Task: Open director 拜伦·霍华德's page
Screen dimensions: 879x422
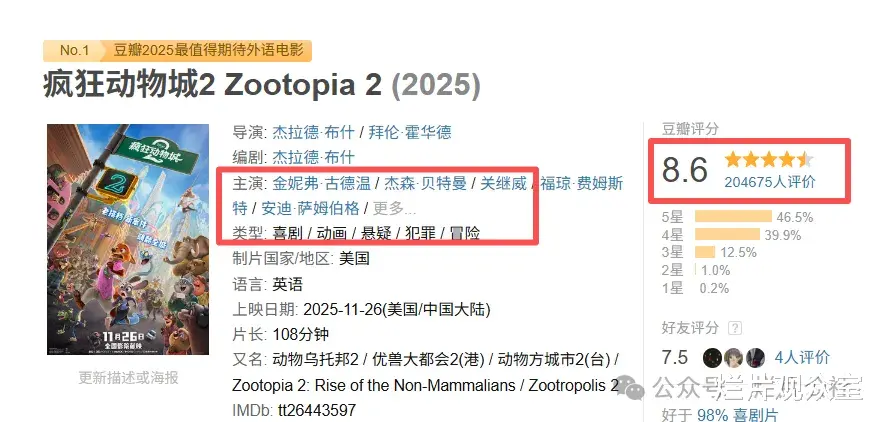Action: point(410,132)
